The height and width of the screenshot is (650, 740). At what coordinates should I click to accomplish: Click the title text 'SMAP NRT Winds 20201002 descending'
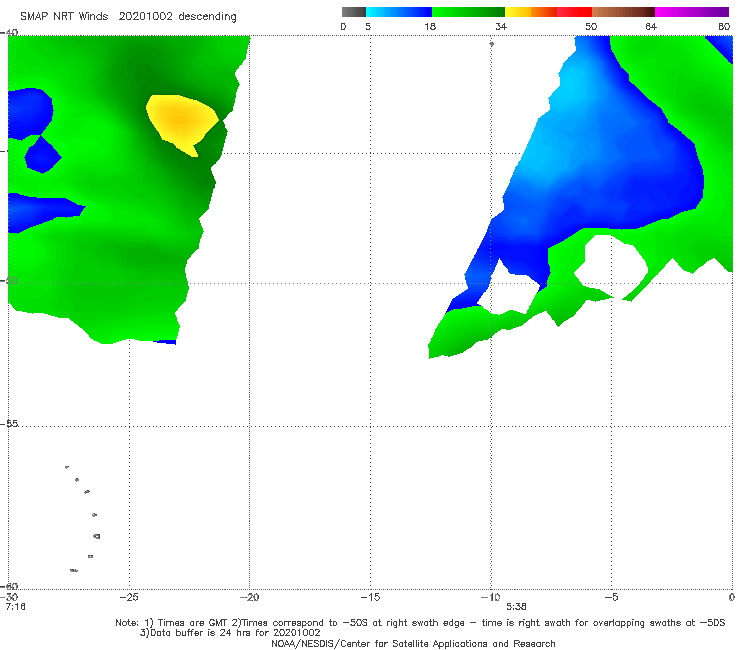pyautogui.click(x=128, y=17)
